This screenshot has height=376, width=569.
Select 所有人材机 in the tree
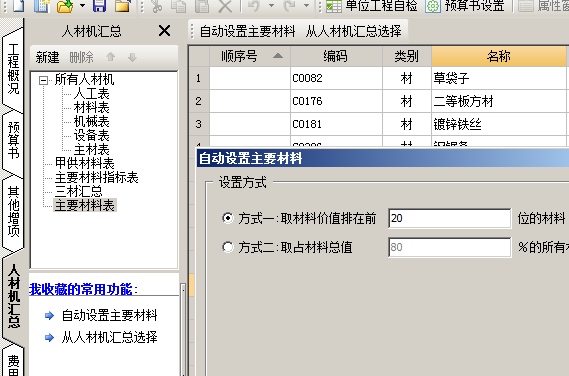(x=84, y=79)
